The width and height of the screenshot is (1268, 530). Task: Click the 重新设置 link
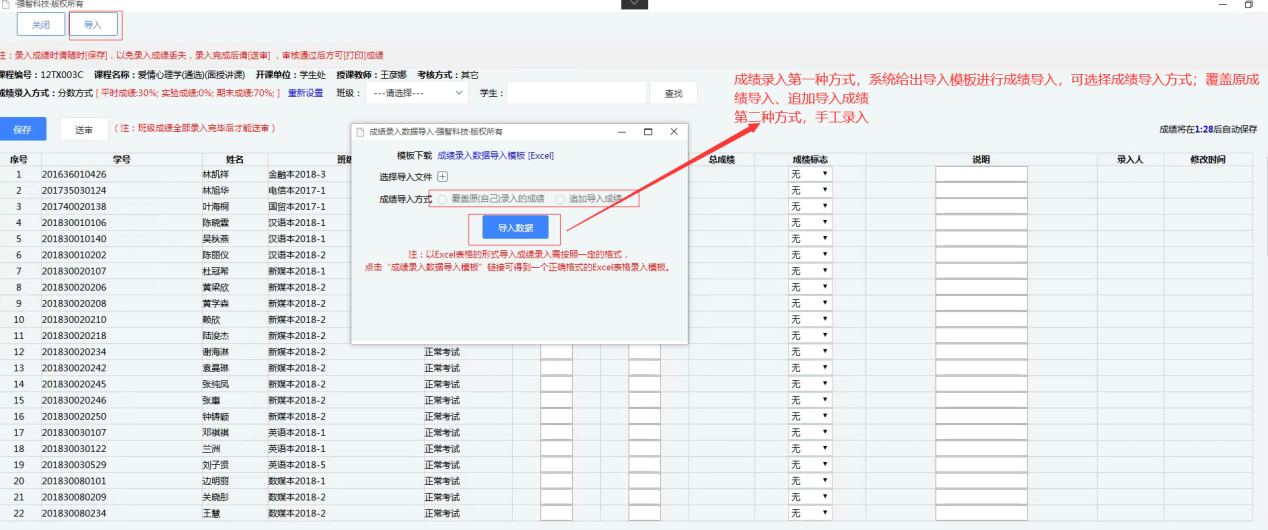click(306, 93)
